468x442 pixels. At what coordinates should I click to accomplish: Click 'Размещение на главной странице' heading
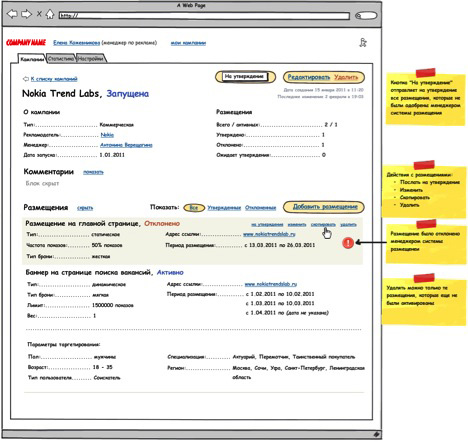82,223
